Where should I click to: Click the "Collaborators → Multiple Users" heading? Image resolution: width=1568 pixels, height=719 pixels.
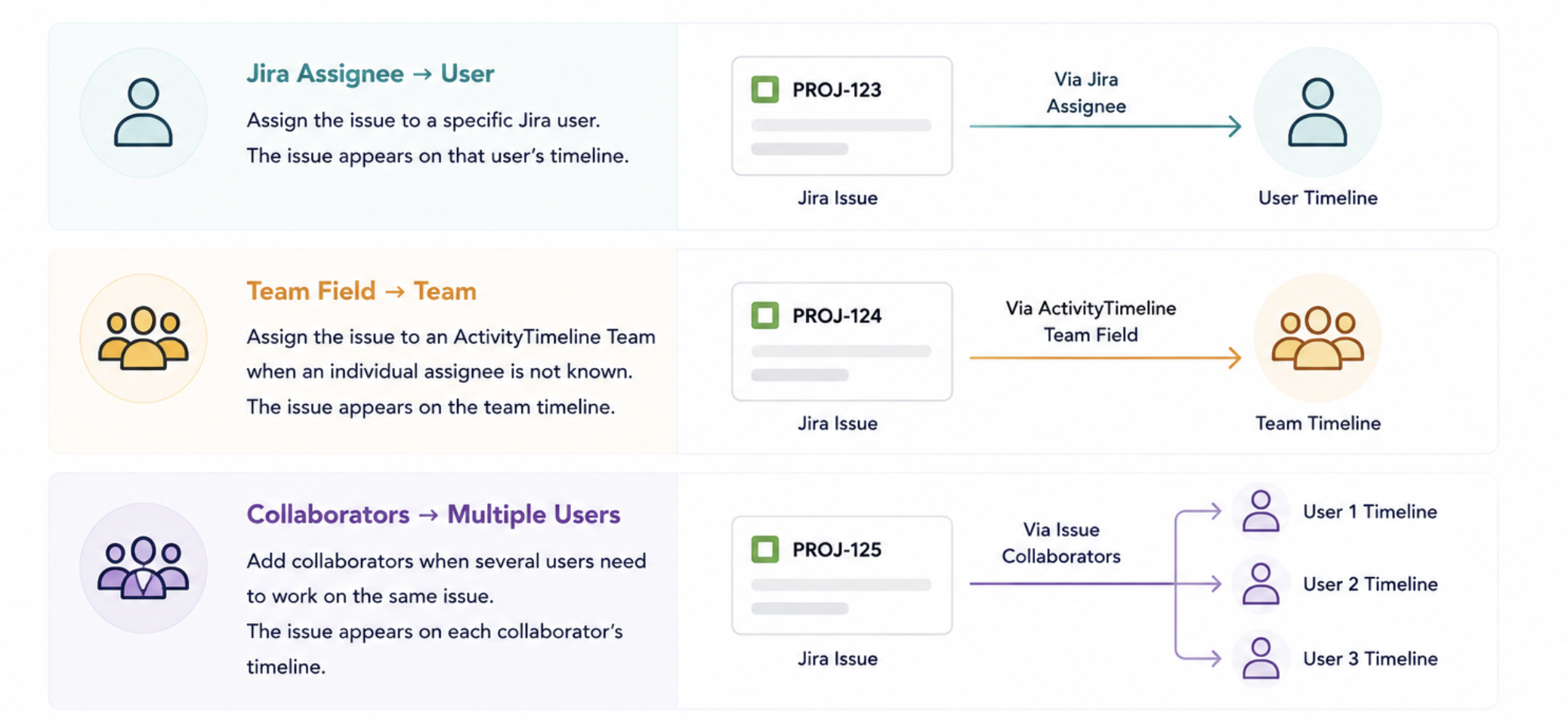click(x=434, y=514)
